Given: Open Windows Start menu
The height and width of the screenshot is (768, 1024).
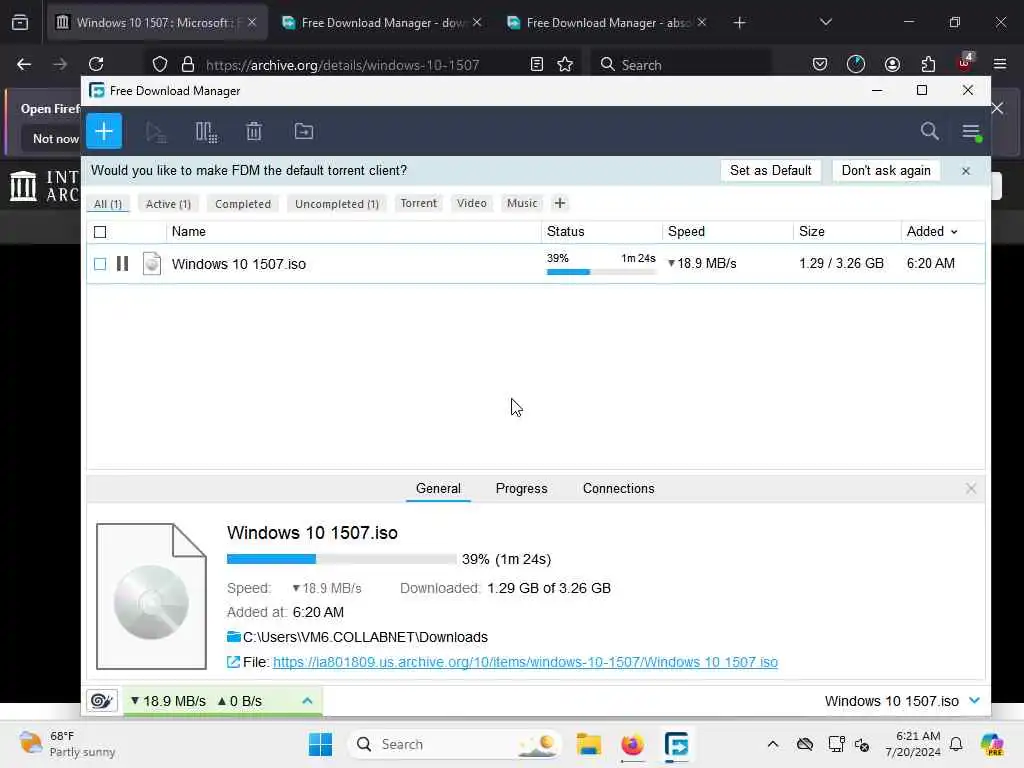Looking at the screenshot, I should [x=320, y=744].
